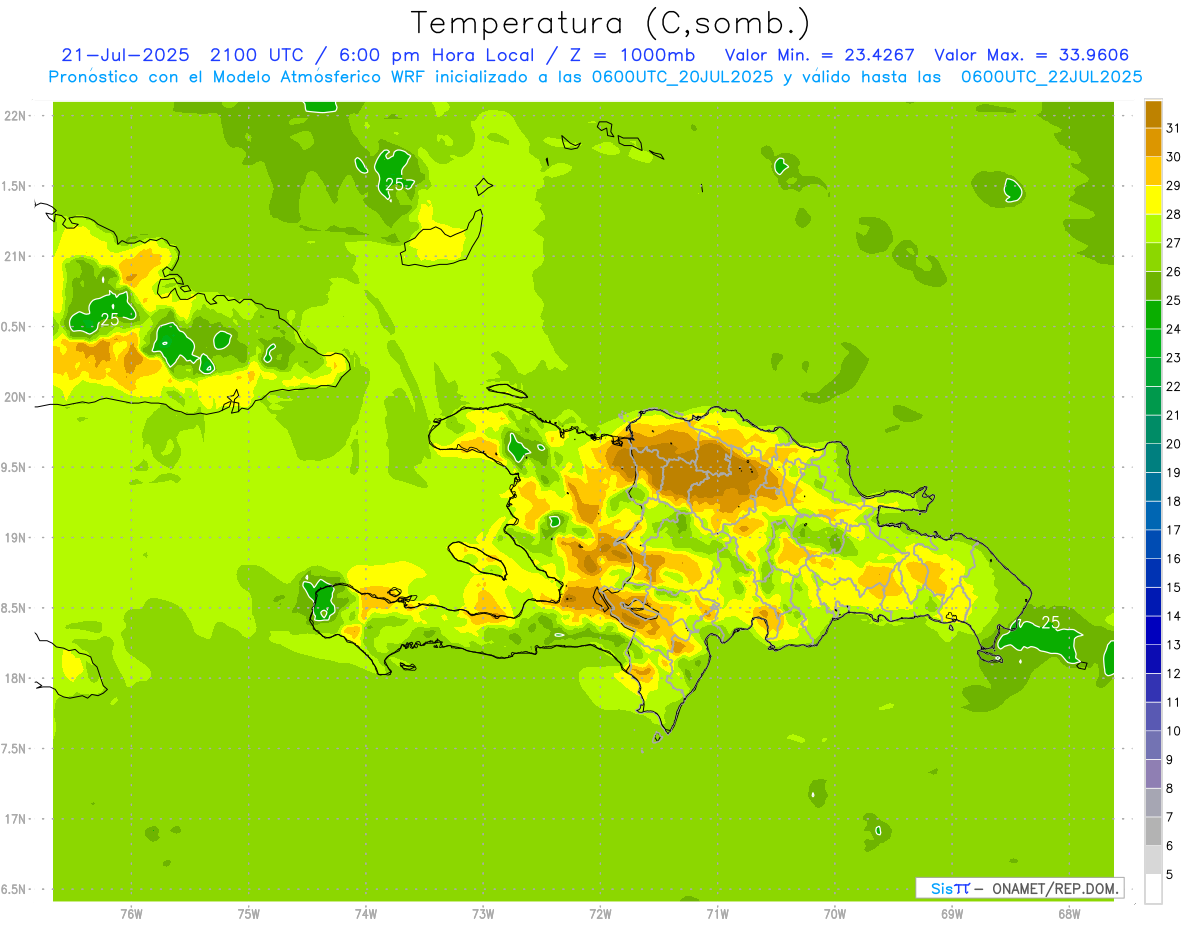Screen dimensions: 1200x927
Task: Click the legend number 10
Action: [x=1173, y=731]
